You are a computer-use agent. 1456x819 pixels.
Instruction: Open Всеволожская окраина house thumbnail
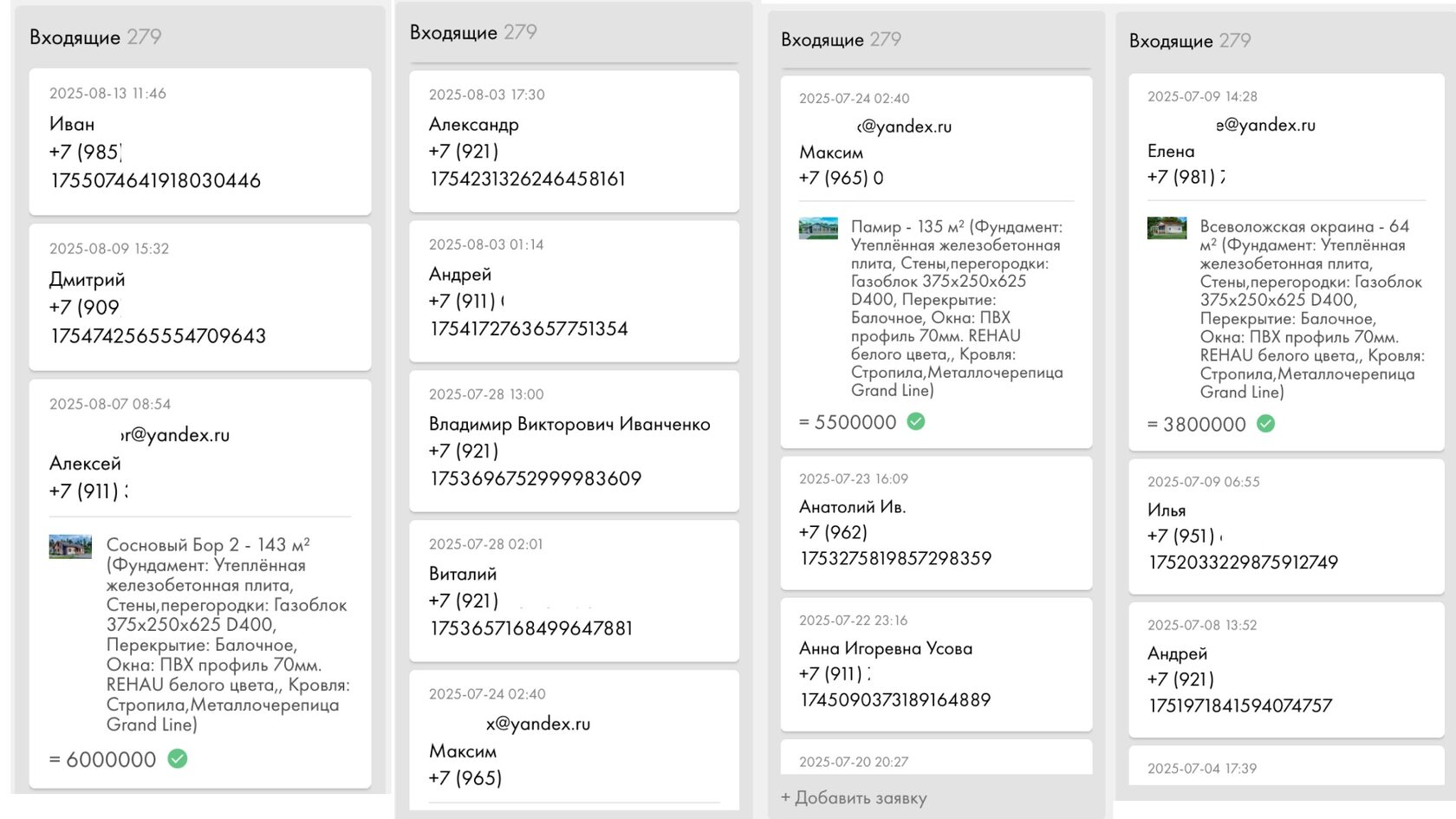click(x=1167, y=228)
